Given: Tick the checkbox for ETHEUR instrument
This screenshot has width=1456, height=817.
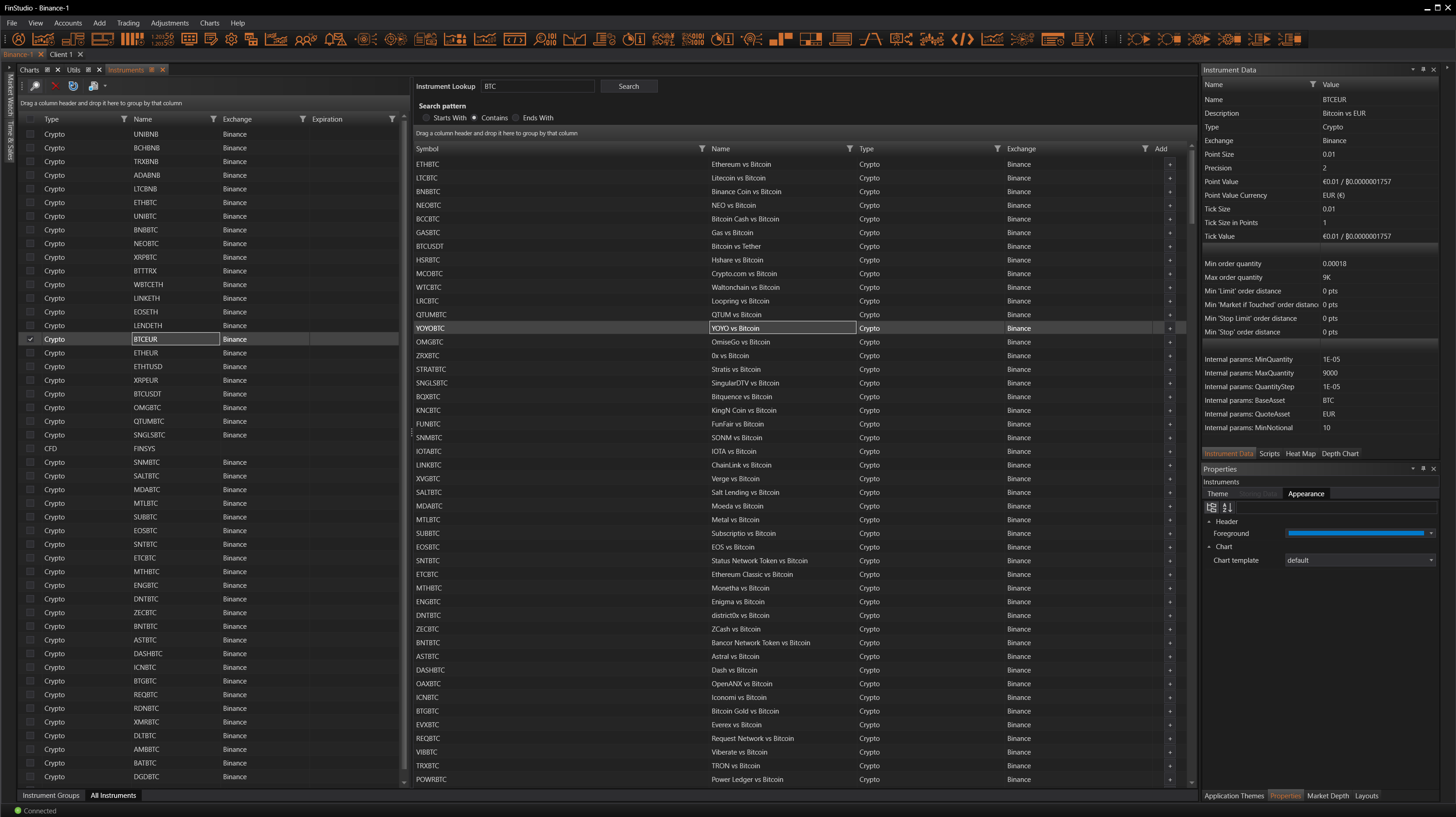Looking at the screenshot, I should [31, 353].
